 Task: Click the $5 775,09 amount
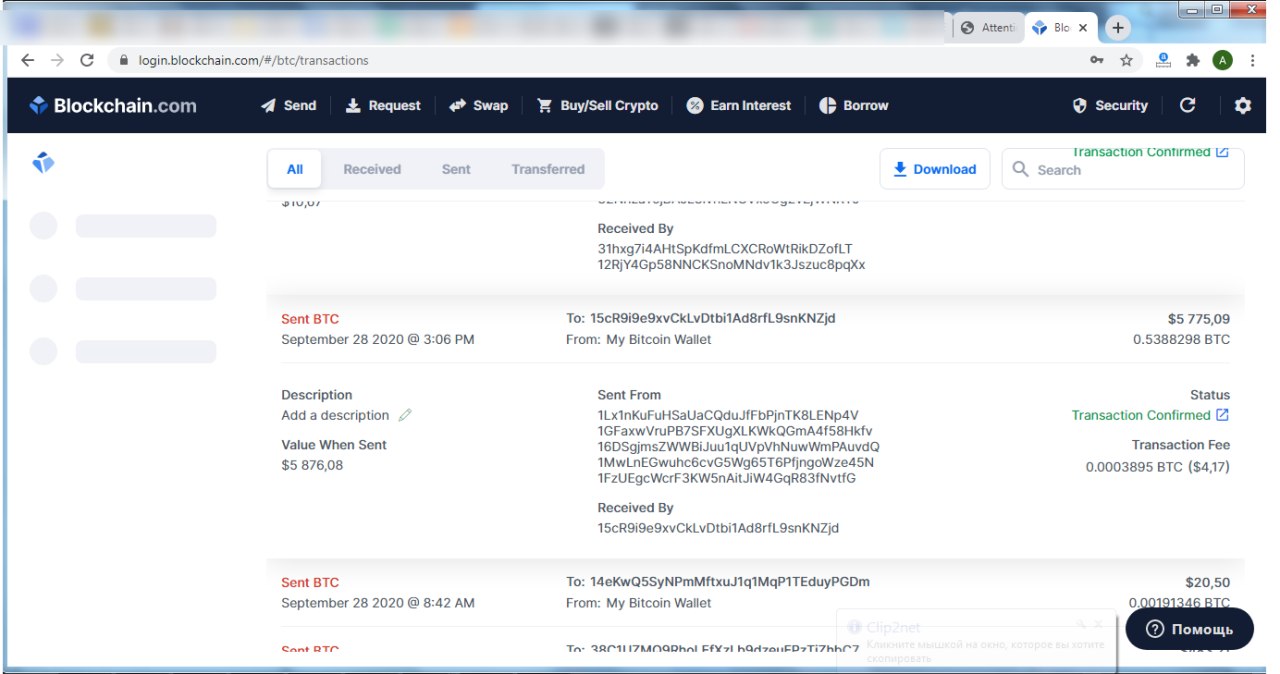1198,319
